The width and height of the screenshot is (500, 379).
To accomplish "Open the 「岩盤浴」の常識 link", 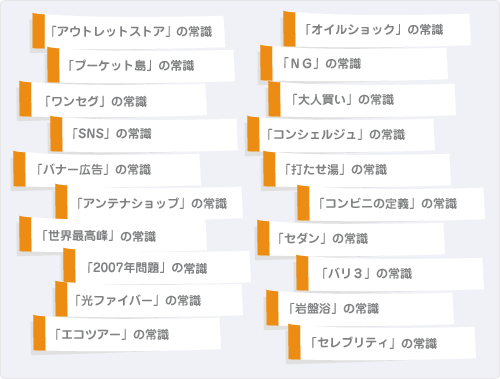I will pyautogui.click(x=360, y=308).
